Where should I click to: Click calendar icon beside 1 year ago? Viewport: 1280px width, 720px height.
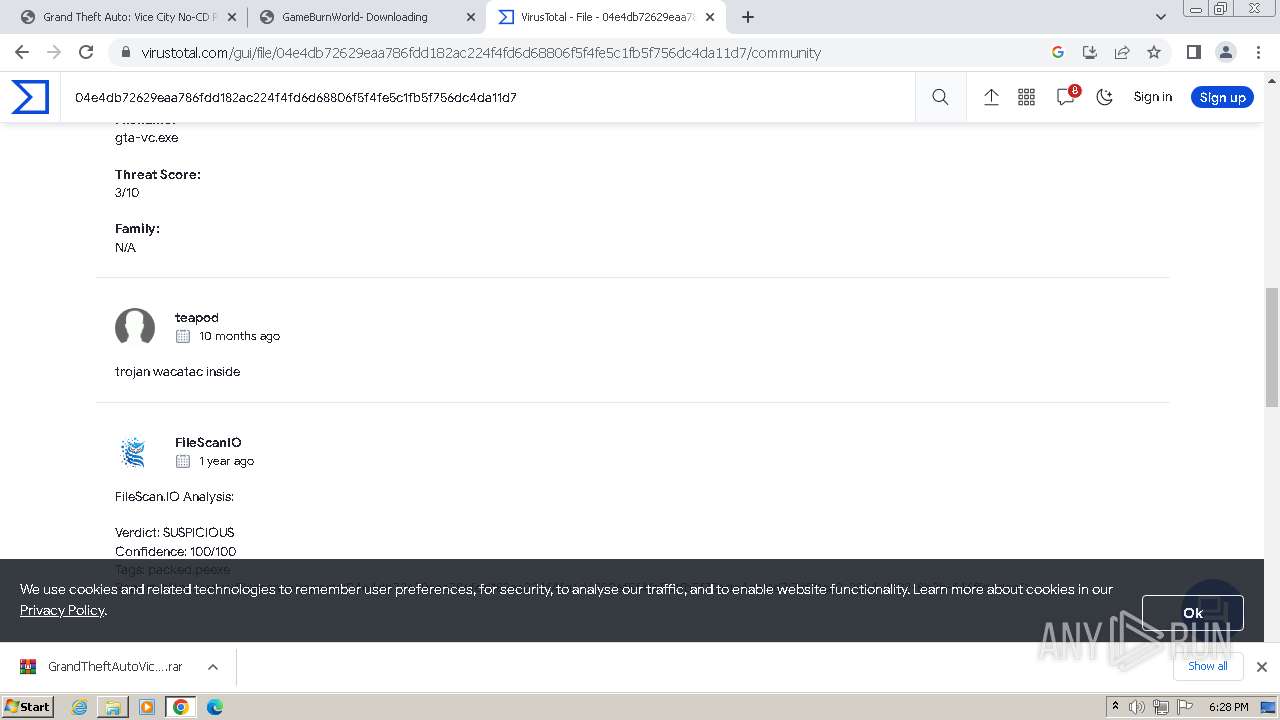(x=183, y=461)
